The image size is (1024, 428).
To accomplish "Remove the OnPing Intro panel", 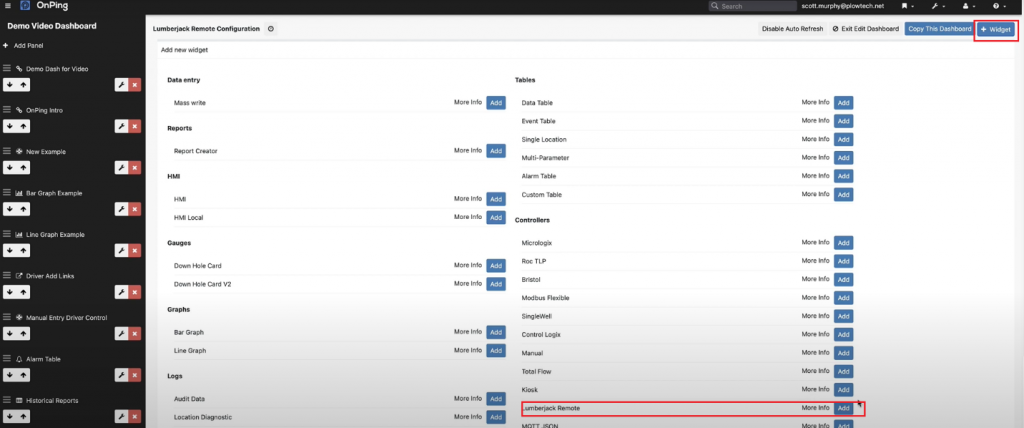I will 135,126.
